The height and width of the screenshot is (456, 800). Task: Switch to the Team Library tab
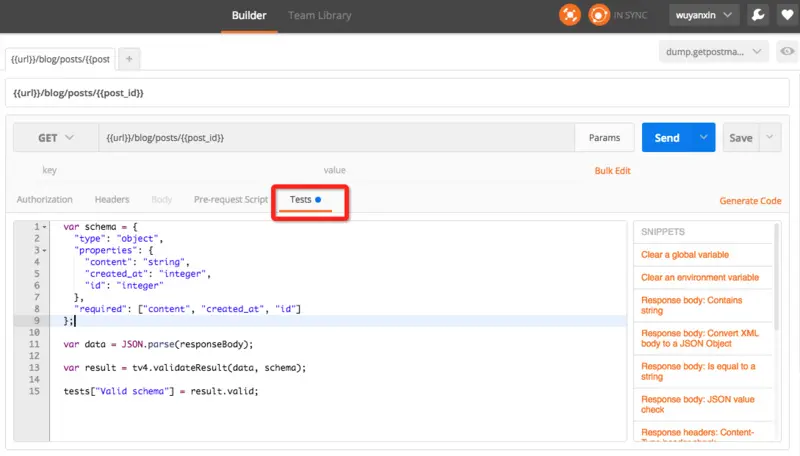[x=319, y=15]
